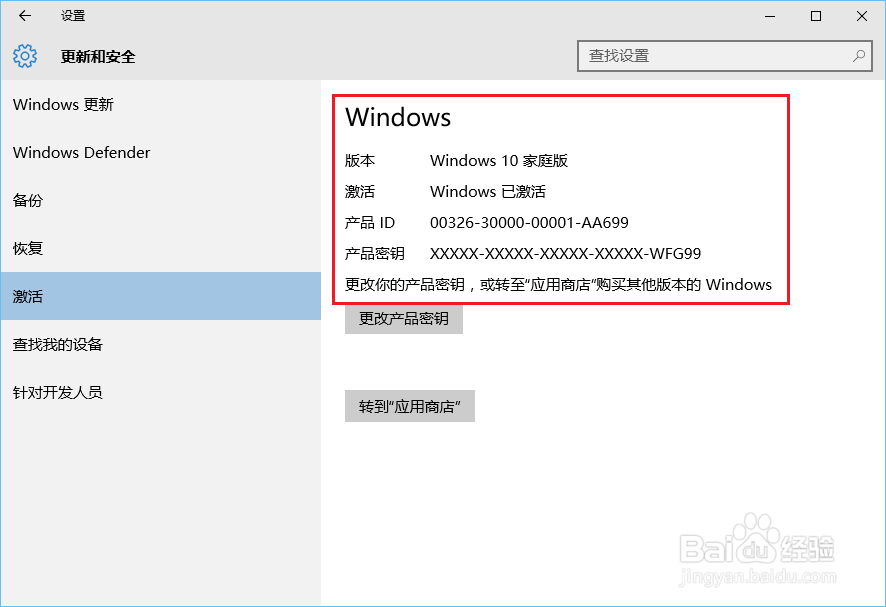Click the settings gear icon
Viewport: 886px width, 607px height.
25,56
